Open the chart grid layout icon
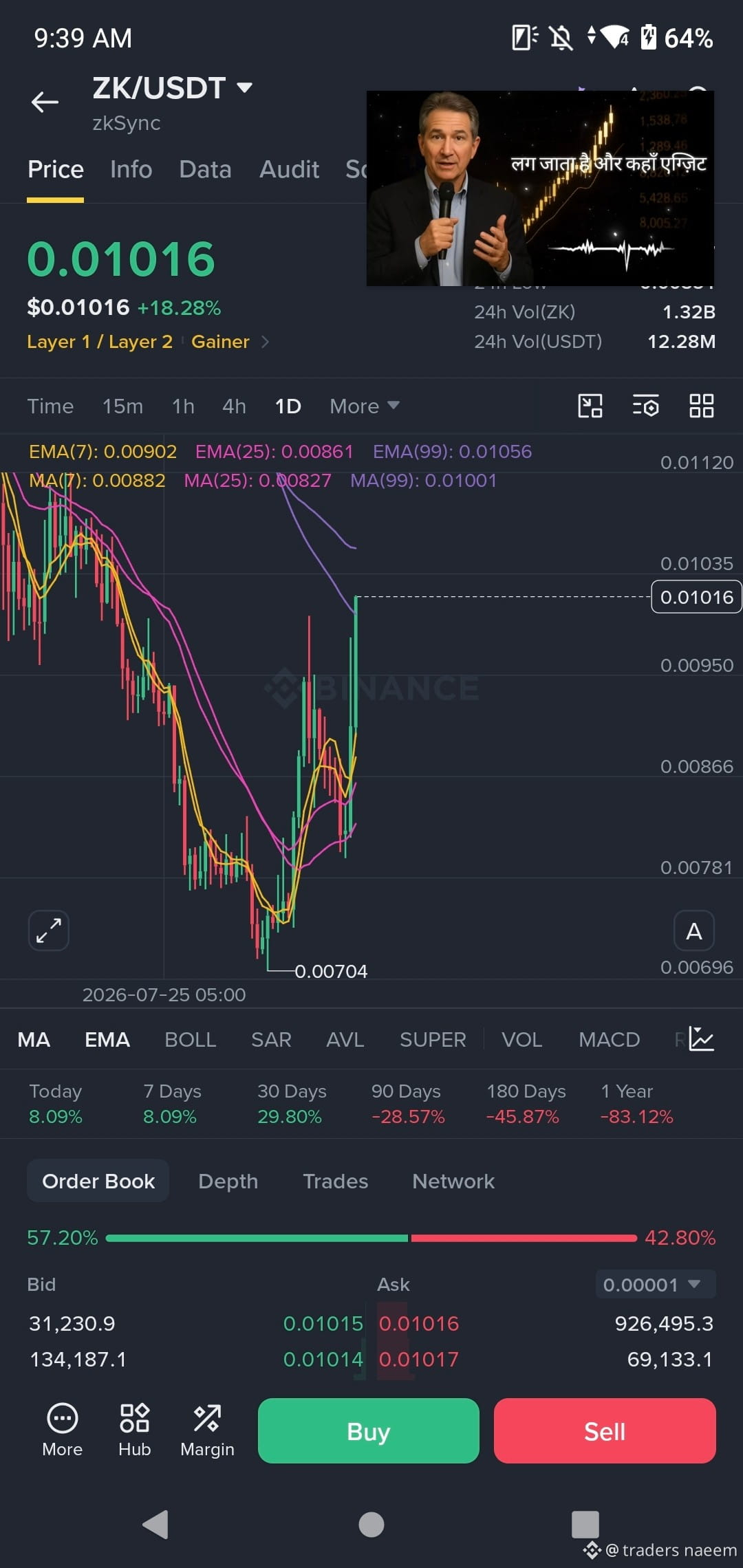This screenshot has width=743, height=1568. (x=702, y=406)
